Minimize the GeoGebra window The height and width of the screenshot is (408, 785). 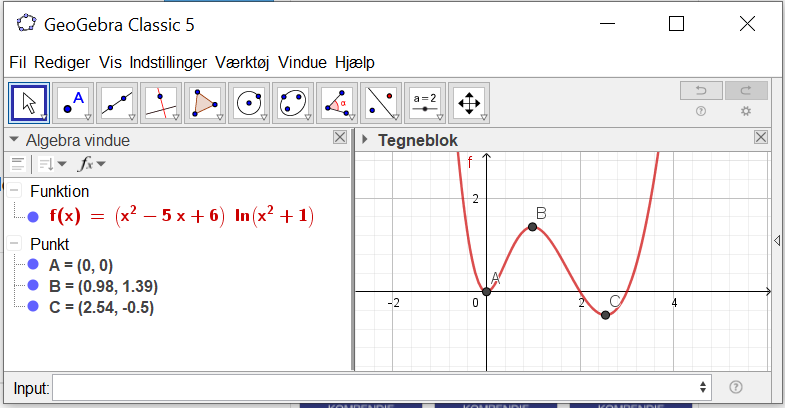(x=607, y=24)
